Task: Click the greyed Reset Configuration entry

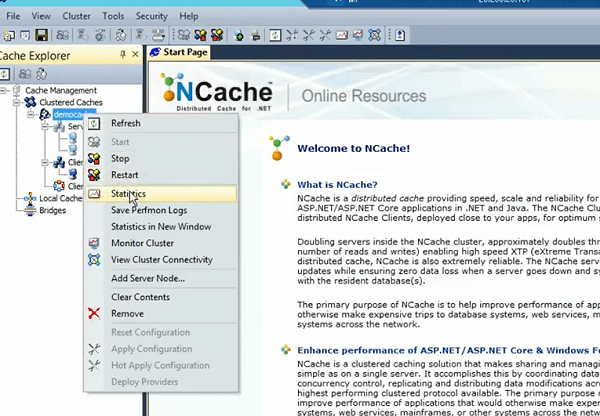Action: click(x=161, y=332)
